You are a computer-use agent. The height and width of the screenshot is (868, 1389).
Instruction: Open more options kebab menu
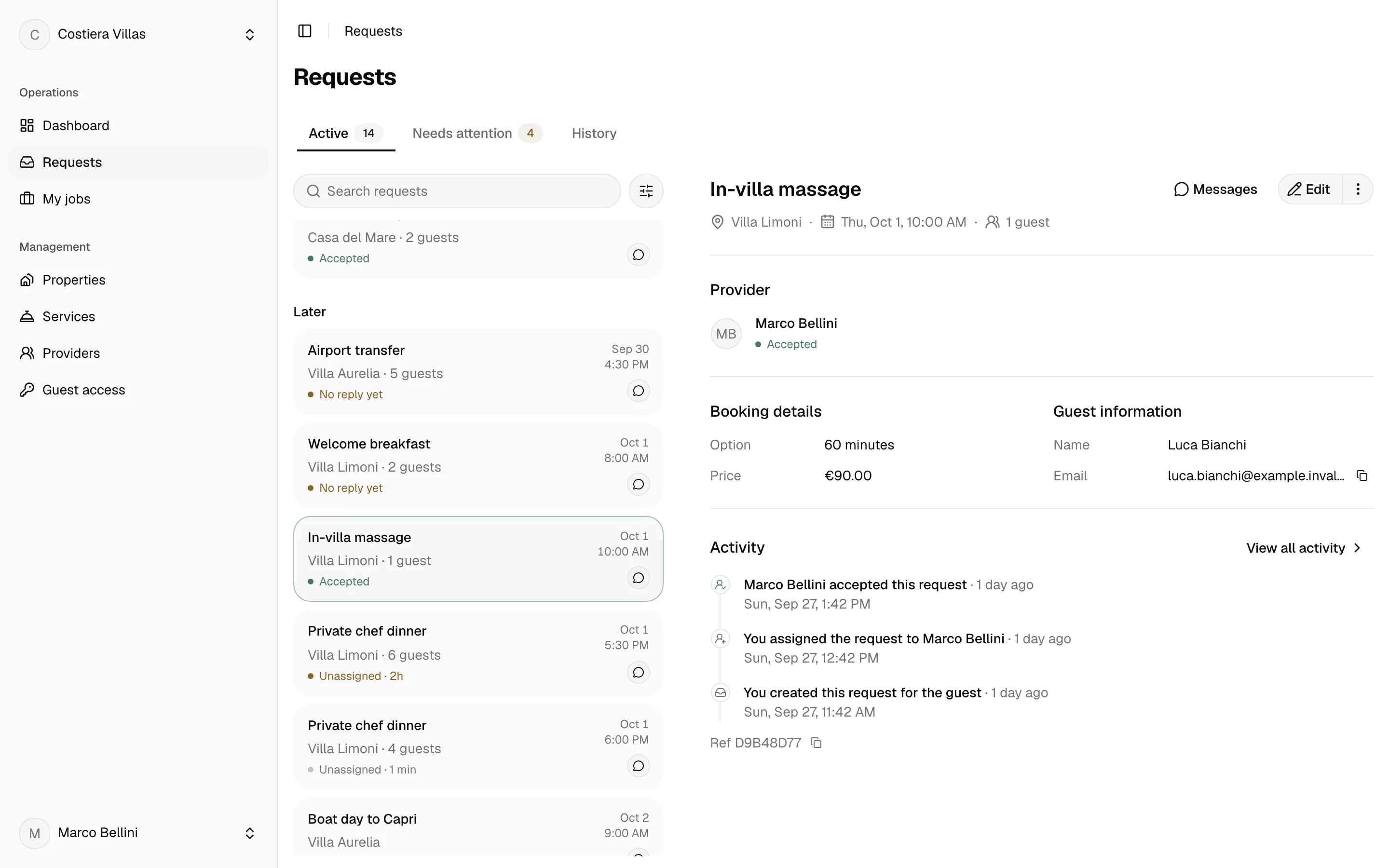point(1358,190)
